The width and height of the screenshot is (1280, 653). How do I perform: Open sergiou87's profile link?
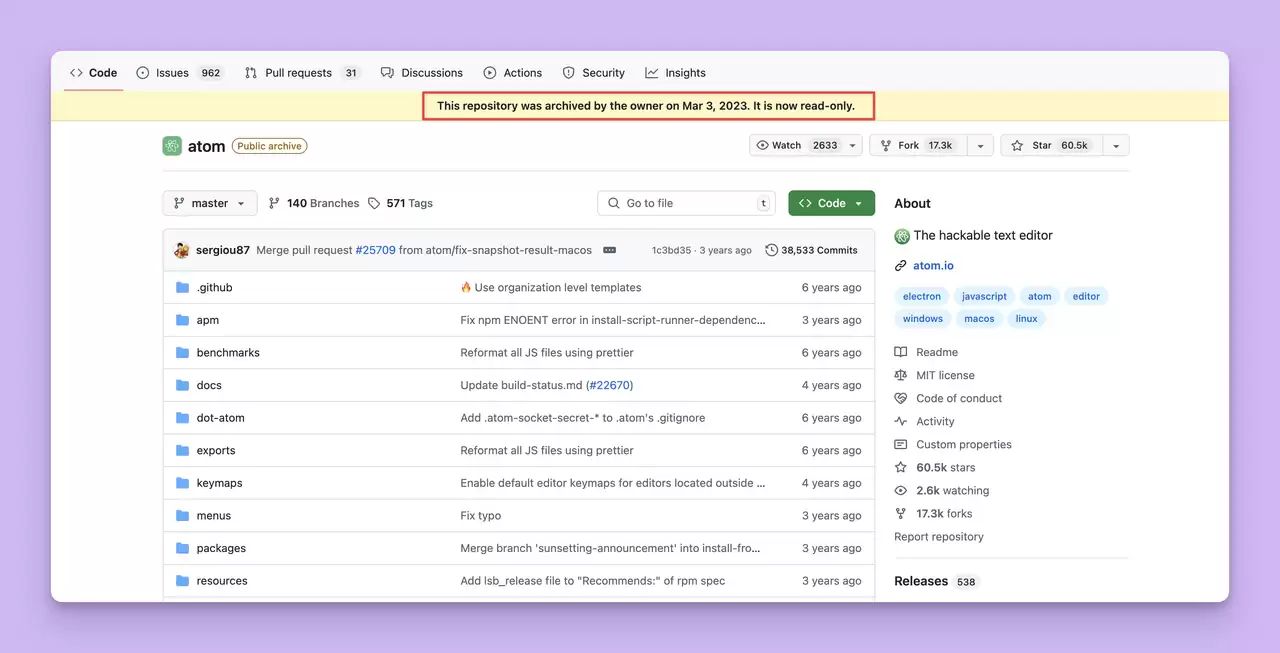tap(223, 250)
